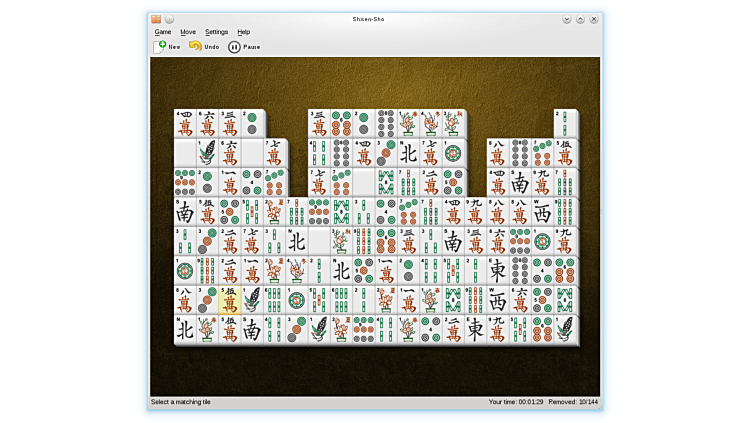Image resolution: width=752 pixels, height=423 pixels.
Task: Close the Shisen-Sho window
Action: (x=593, y=19)
